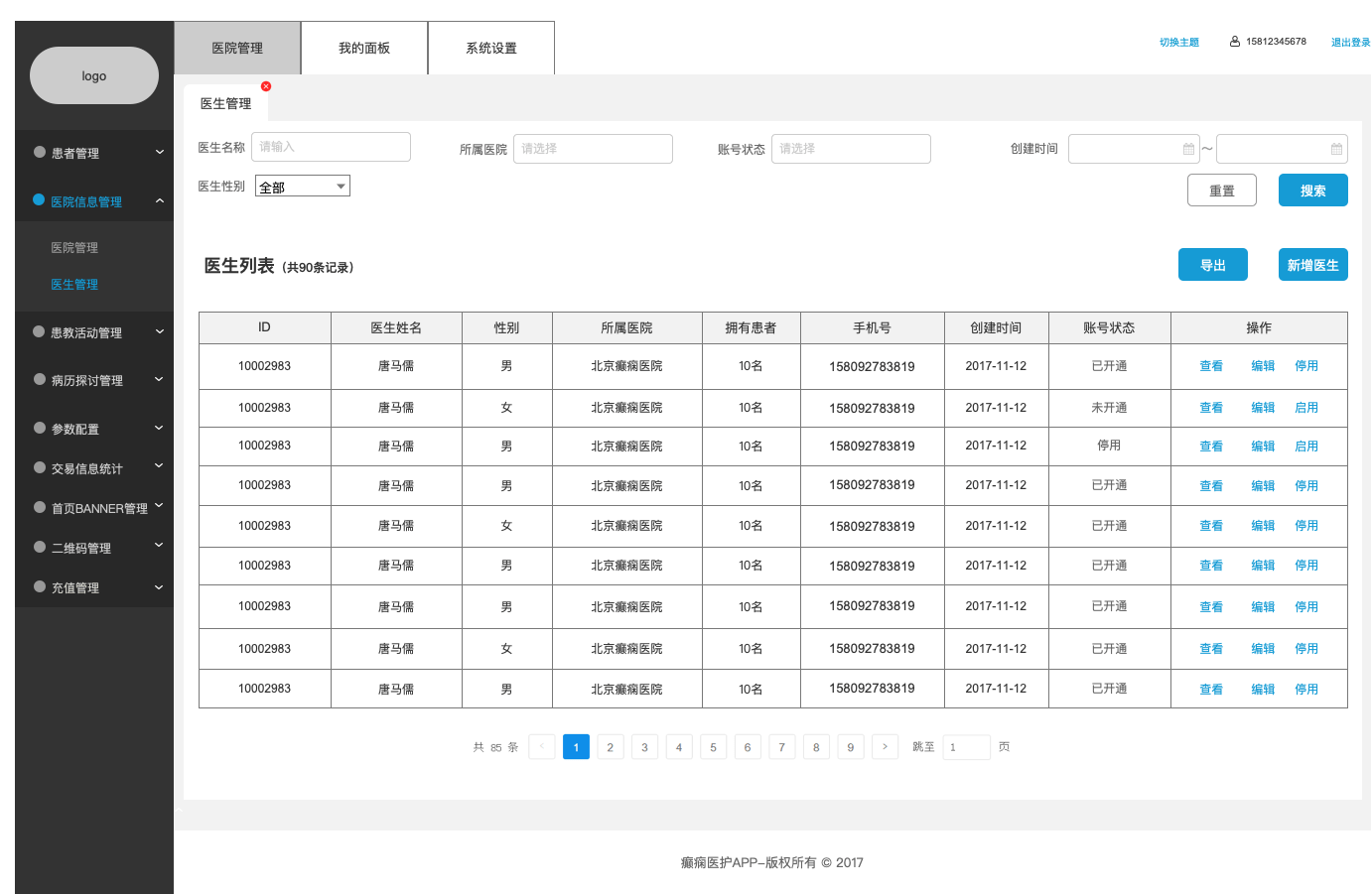Open 医院管理 submenu item in sidebar

point(74,248)
